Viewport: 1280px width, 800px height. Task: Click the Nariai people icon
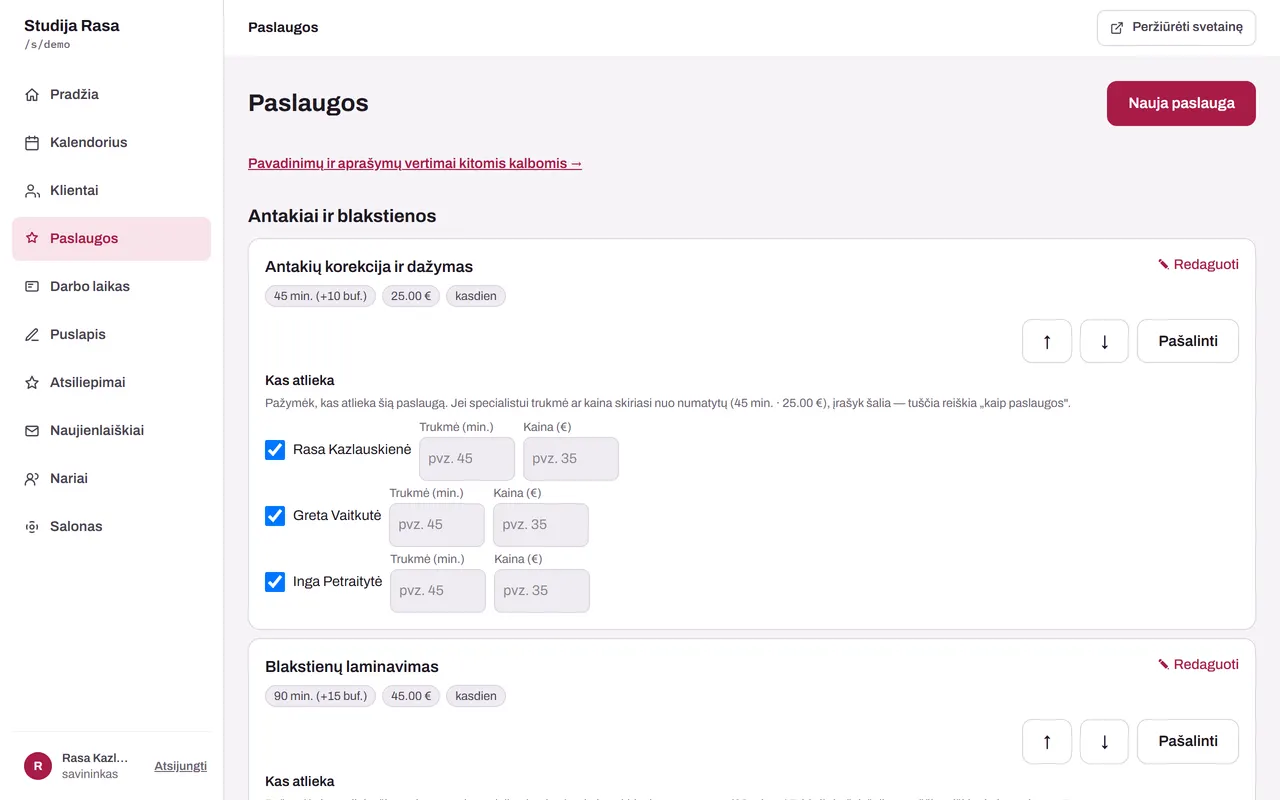pos(32,479)
